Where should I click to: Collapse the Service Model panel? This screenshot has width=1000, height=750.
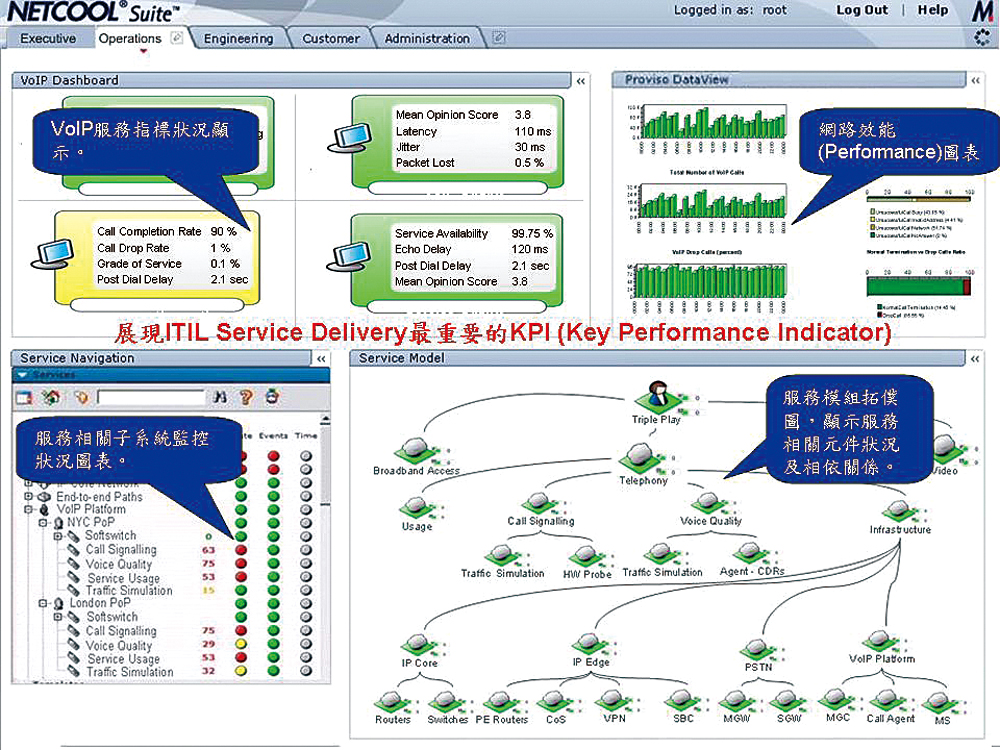(975, 359)
